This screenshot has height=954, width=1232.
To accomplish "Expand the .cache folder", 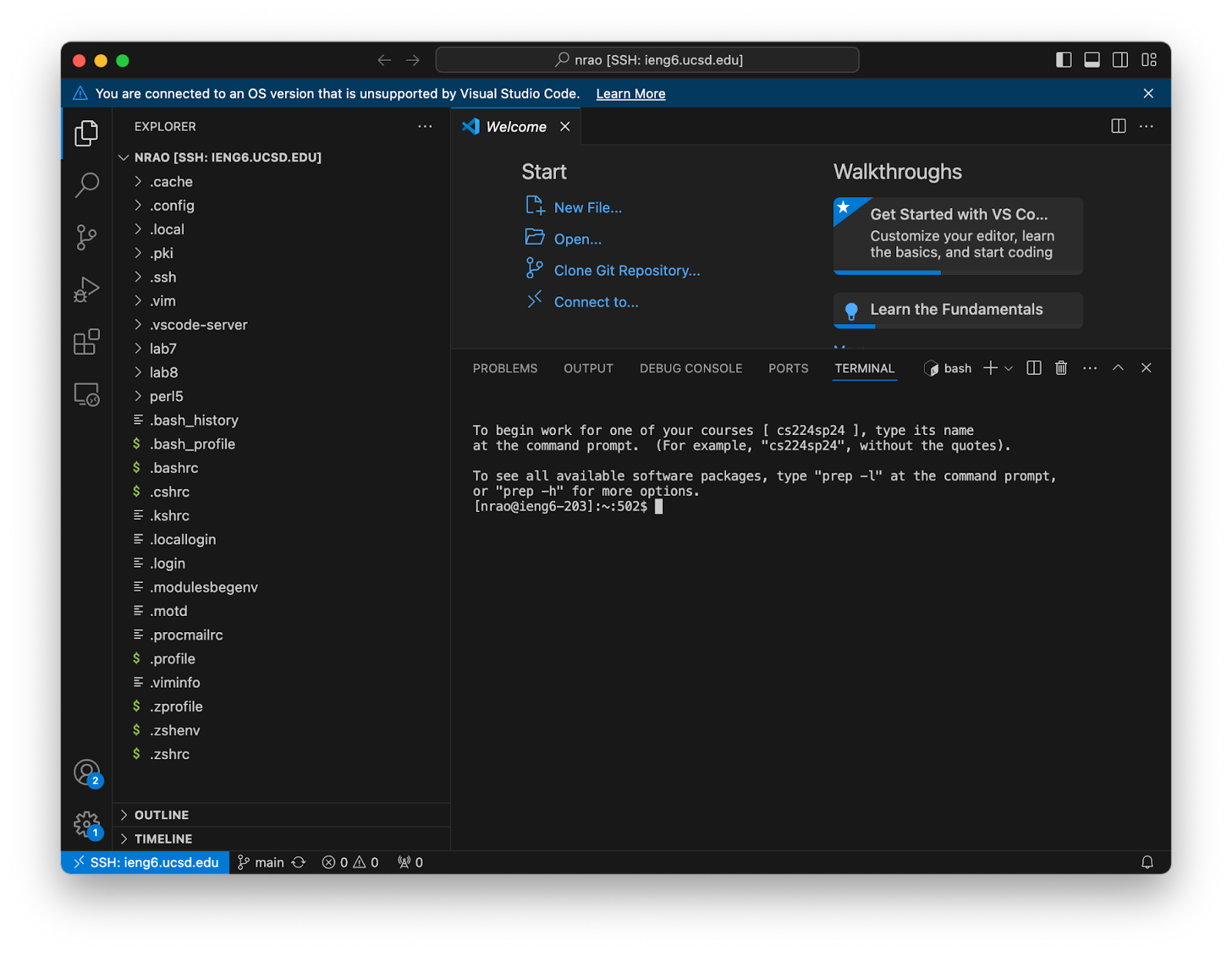I will point(281,182).
